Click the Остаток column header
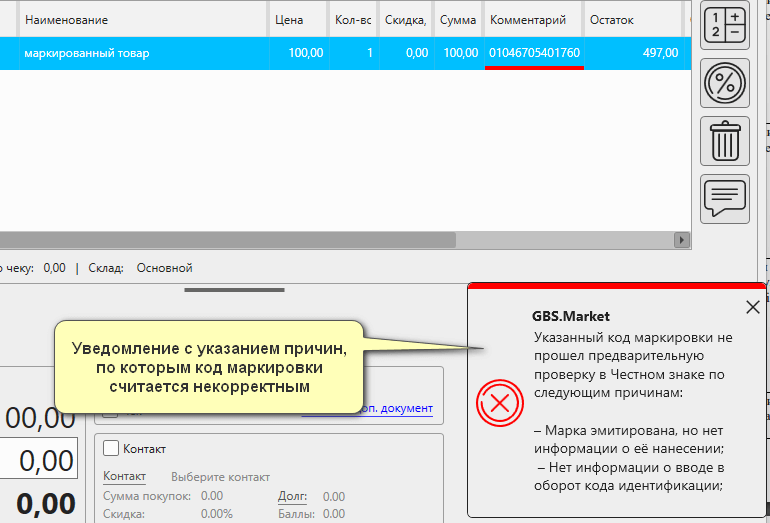The width and height of the screenshot is (770, 523). coord(612,20)
